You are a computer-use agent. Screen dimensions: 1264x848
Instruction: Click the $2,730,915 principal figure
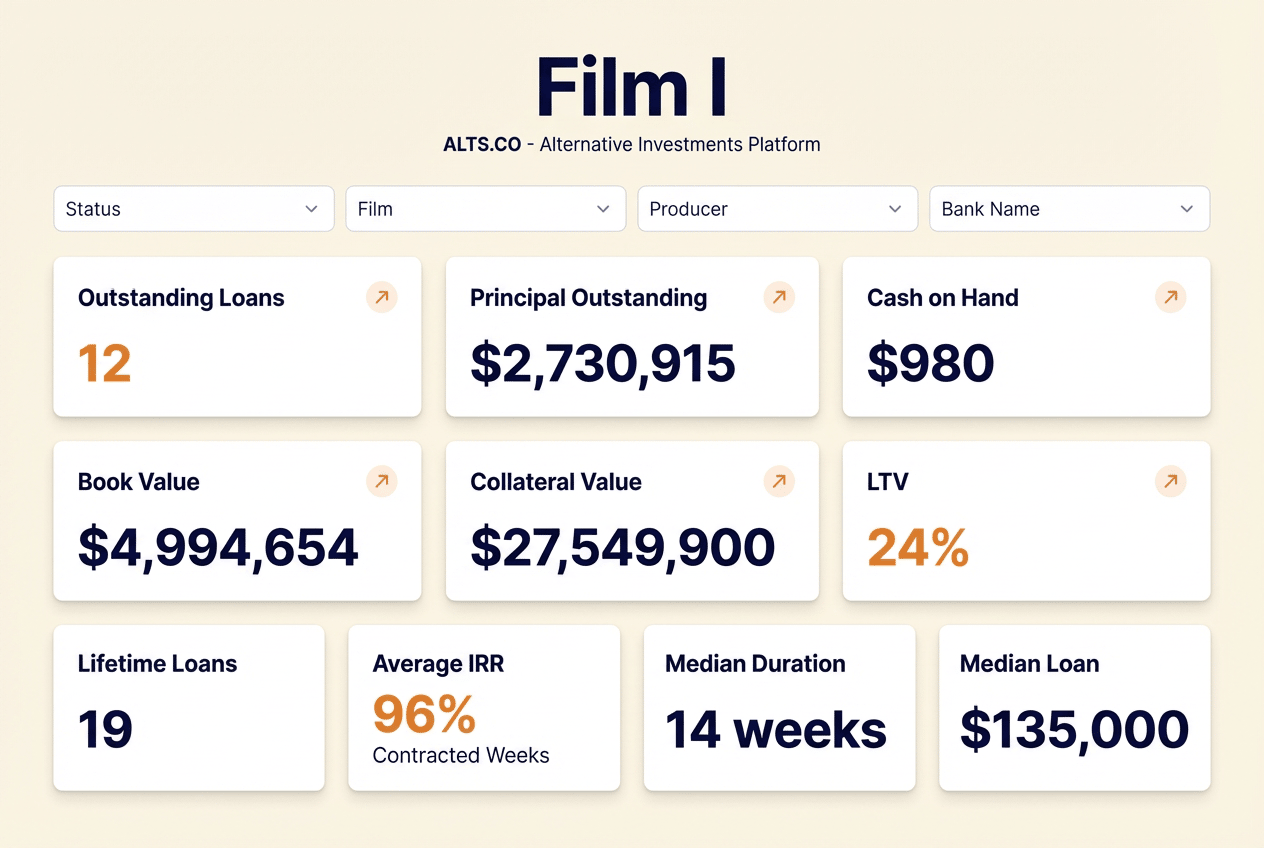(603, 364)
